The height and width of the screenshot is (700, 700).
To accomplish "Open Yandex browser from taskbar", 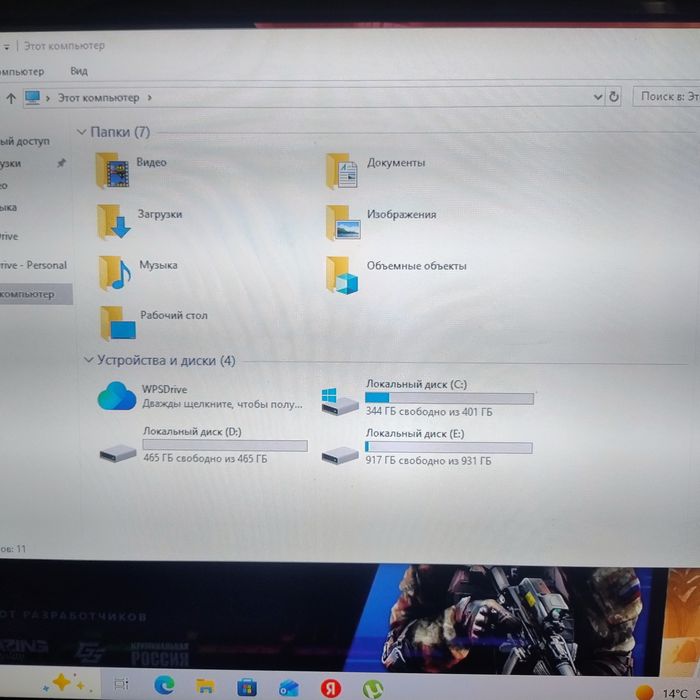I will pos(331,688).
